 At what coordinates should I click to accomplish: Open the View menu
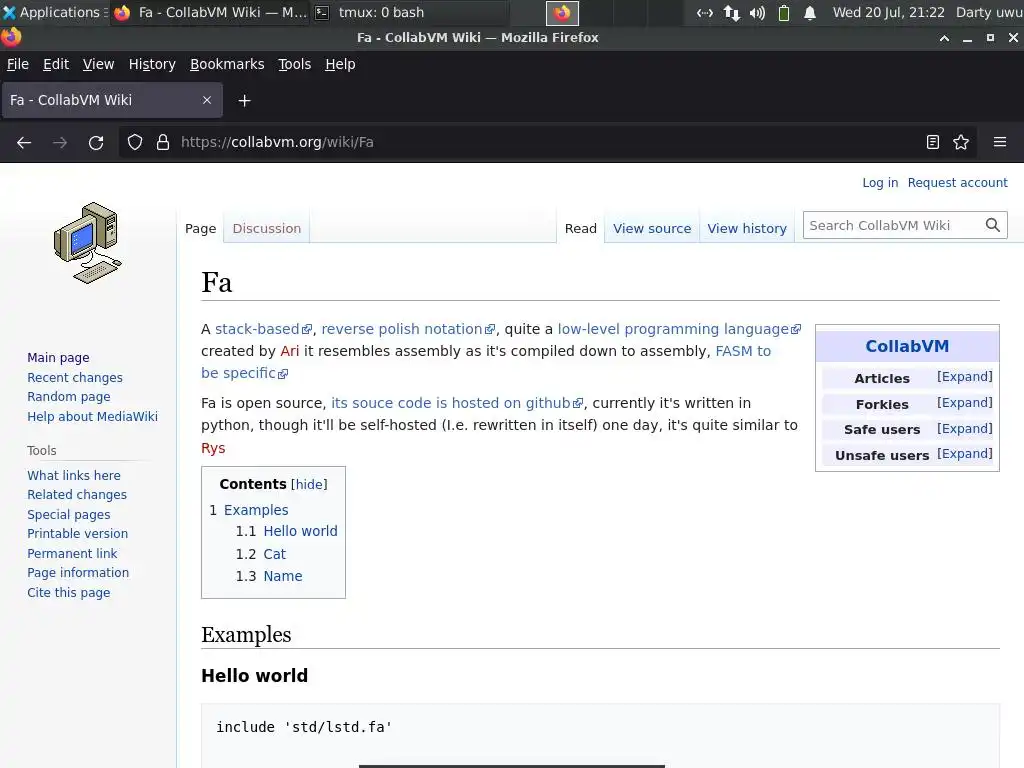coord(99,64)
